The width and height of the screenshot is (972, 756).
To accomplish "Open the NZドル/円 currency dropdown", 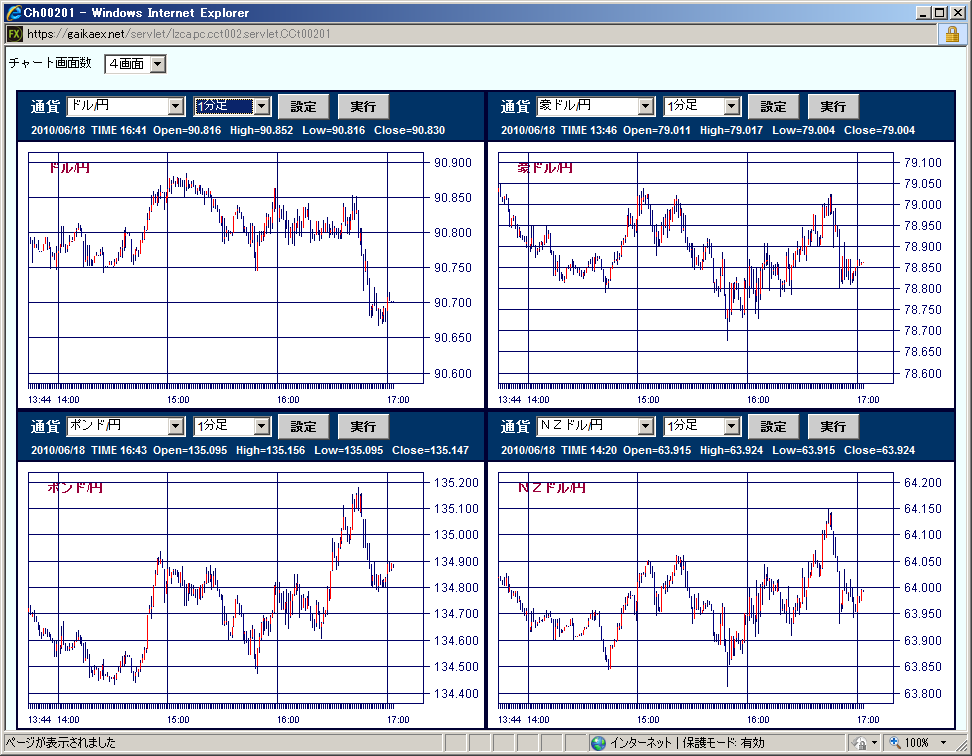I will pyautogui.click(x=646, y=426).
